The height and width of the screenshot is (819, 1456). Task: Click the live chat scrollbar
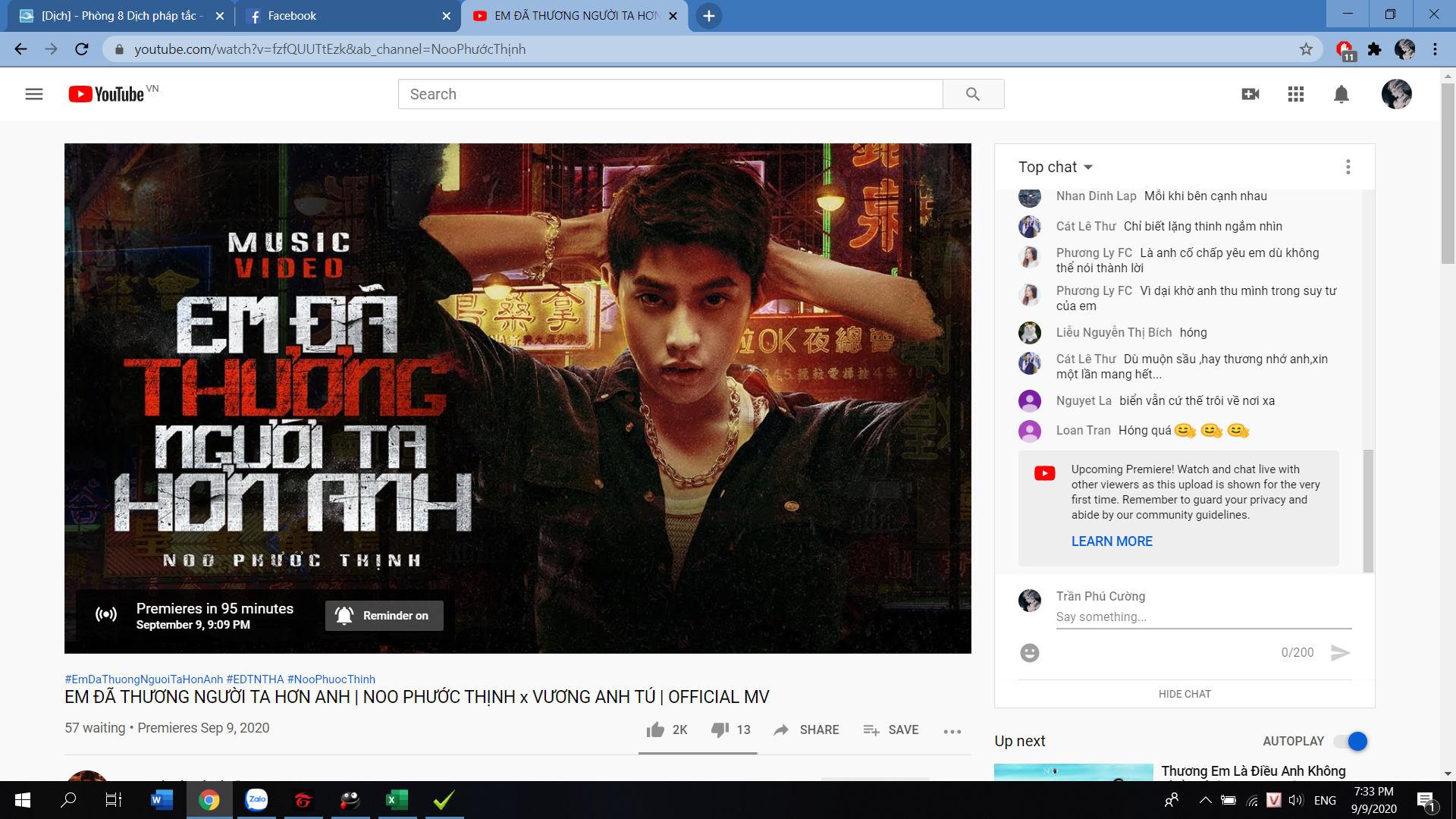pyautogui.click(x=1368, y=510)
